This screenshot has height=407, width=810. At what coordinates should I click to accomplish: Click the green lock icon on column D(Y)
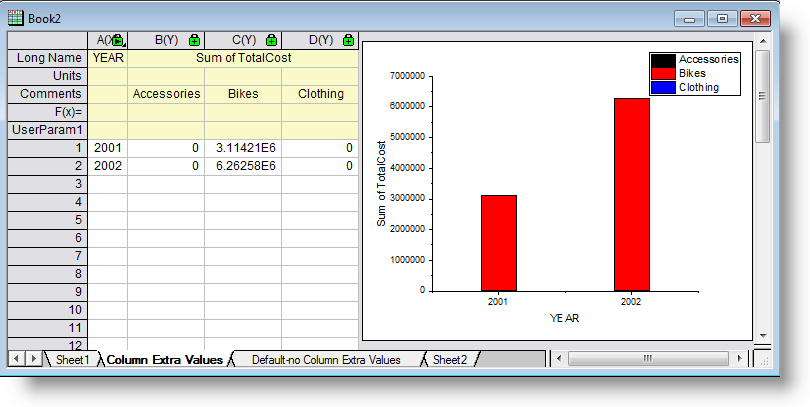point(347,40)
